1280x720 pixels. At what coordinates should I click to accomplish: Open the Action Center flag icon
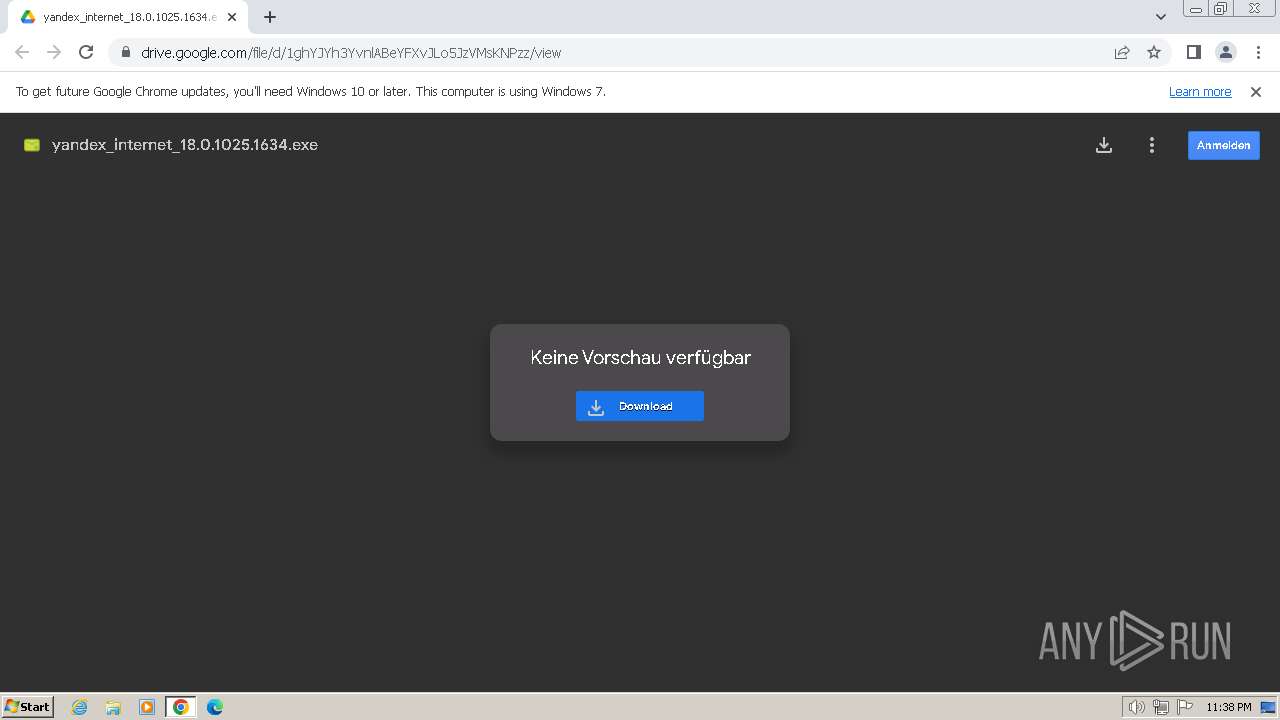tap(1185, 707)
